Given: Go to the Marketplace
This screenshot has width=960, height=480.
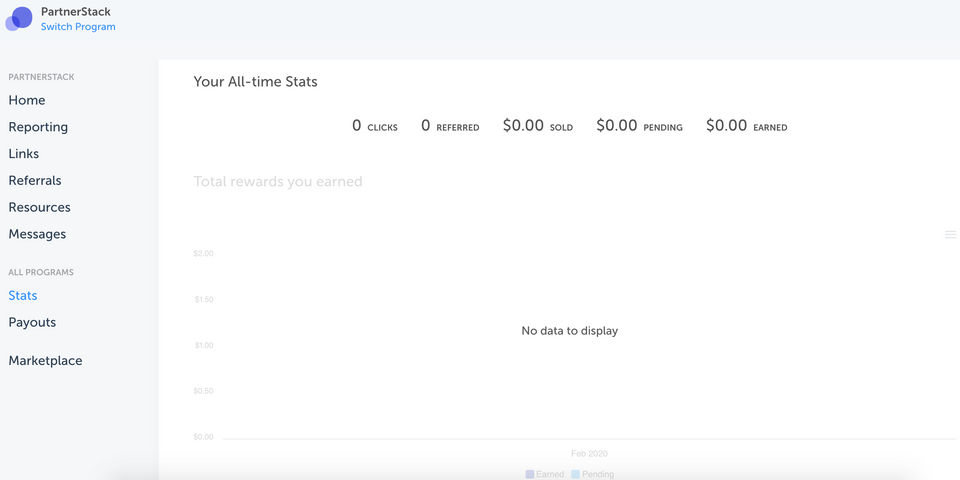Looking at the screenshot, I should [x=45, y=361].
